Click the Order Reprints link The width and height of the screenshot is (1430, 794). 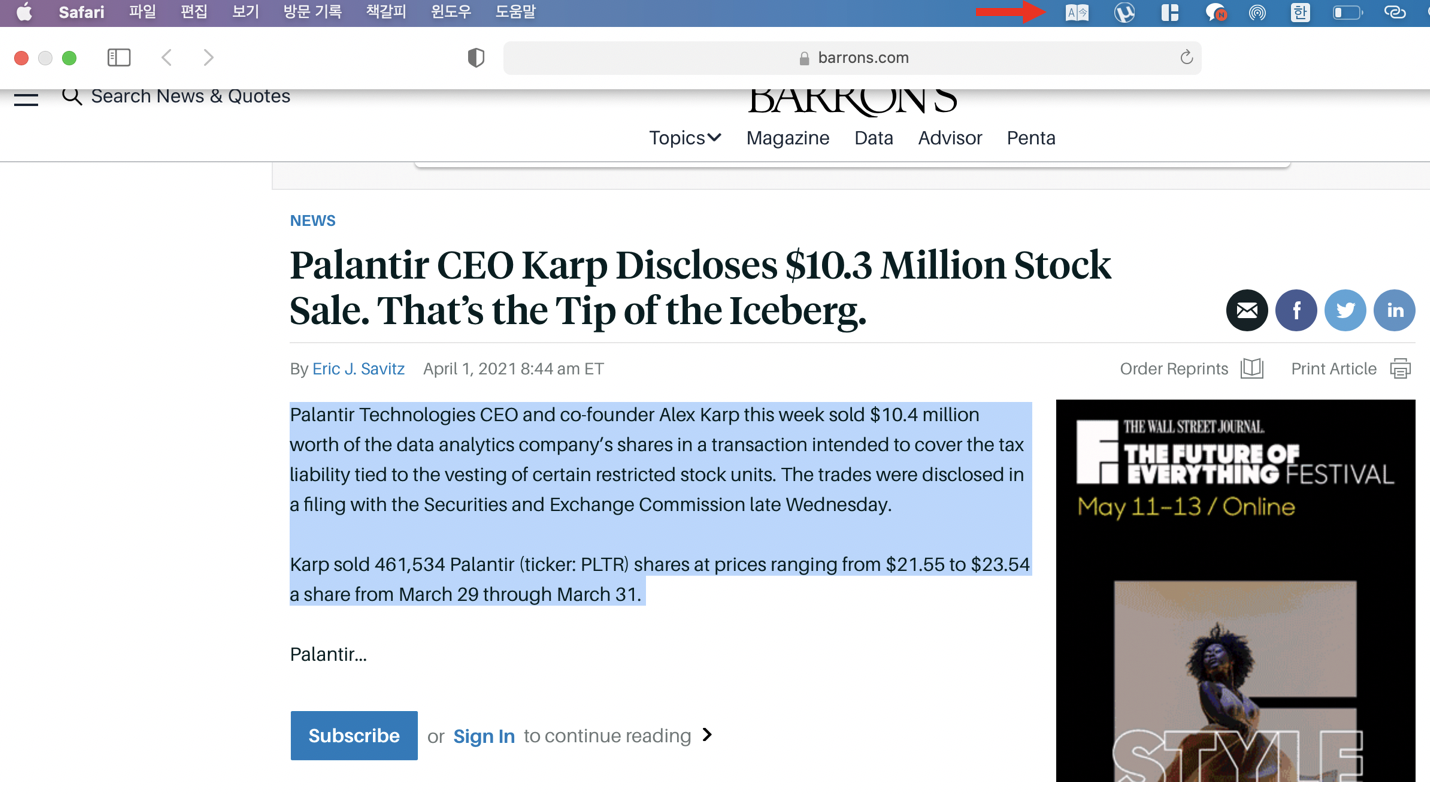tap(1174, 369)
